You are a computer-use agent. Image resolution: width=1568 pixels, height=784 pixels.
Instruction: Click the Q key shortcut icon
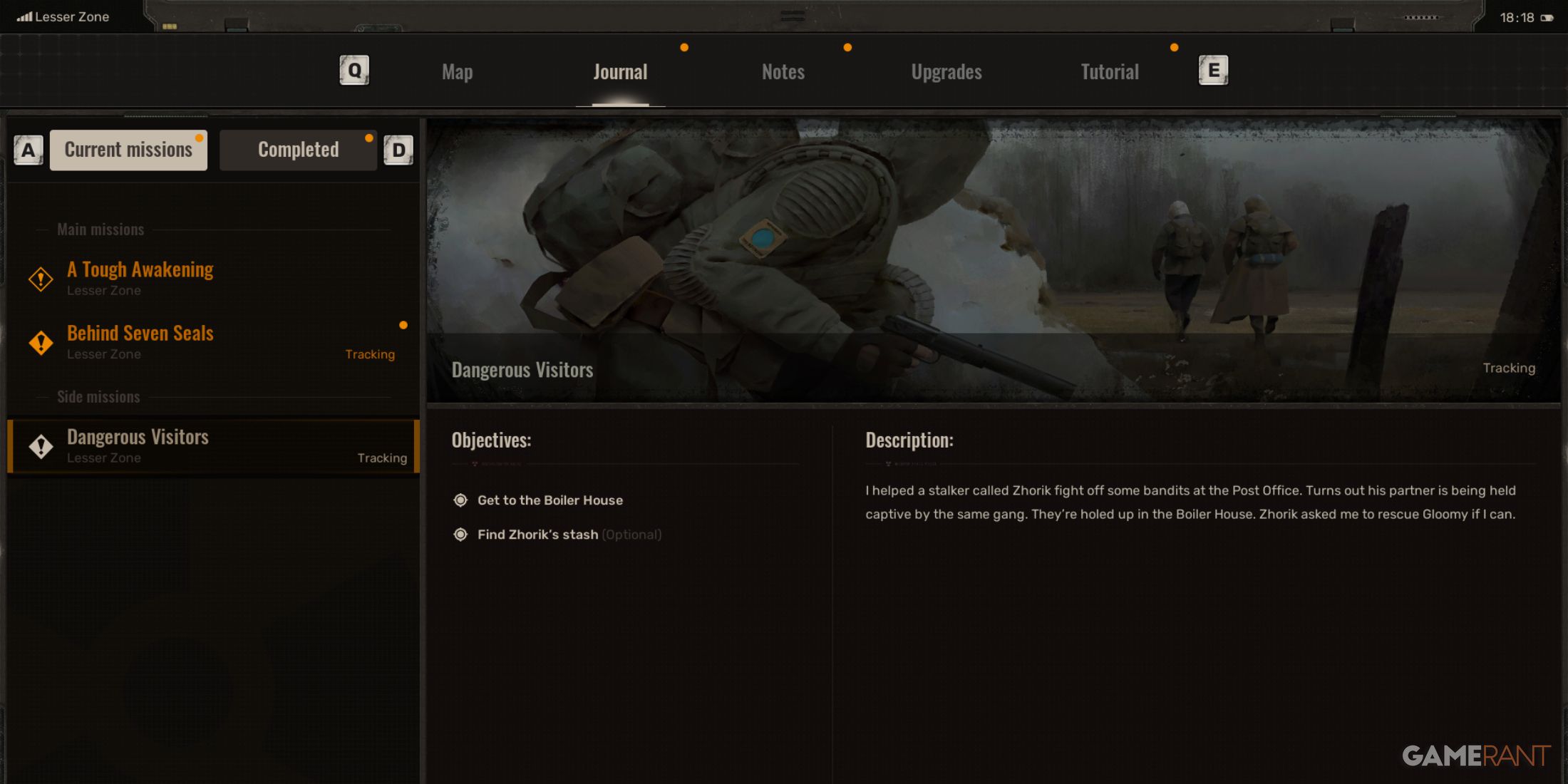[x=355, y=70]
